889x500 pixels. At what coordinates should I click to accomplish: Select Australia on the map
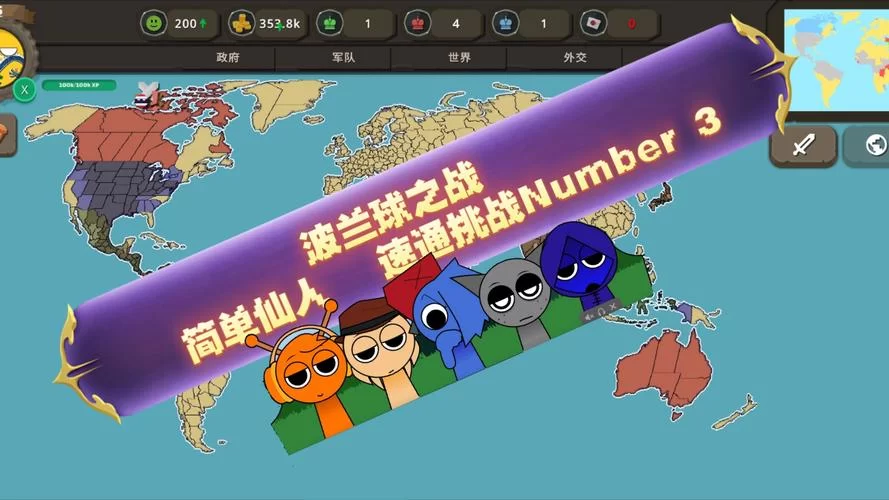click(663, 368)
